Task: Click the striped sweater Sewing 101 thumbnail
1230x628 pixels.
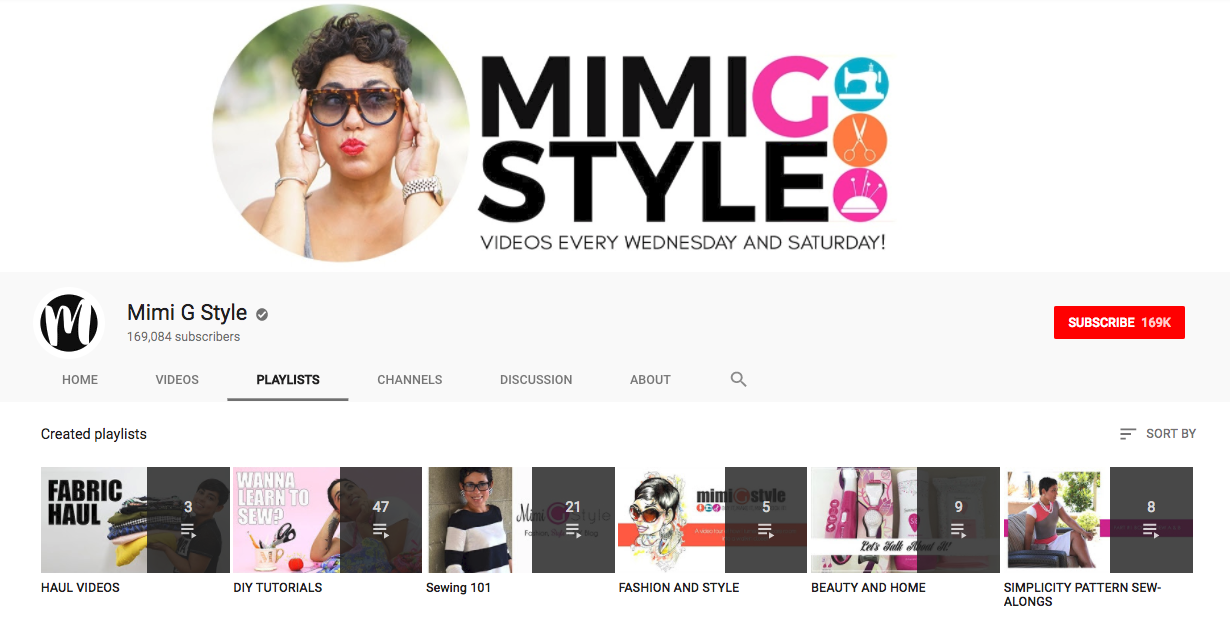Action: pyautogui.click(x=520, y=520)
